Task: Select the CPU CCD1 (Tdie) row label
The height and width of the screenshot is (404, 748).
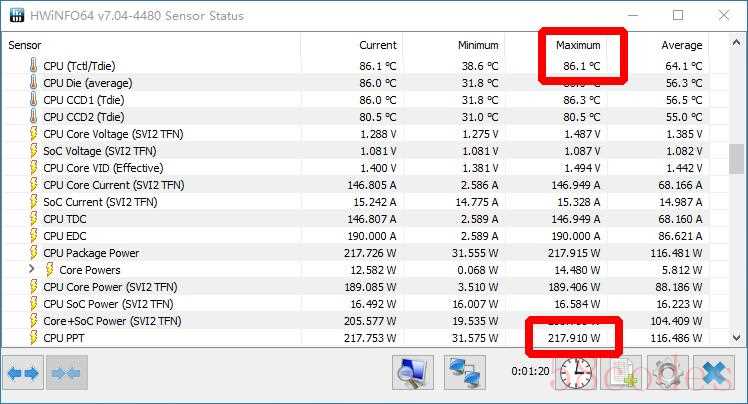Action: [83, 100]
